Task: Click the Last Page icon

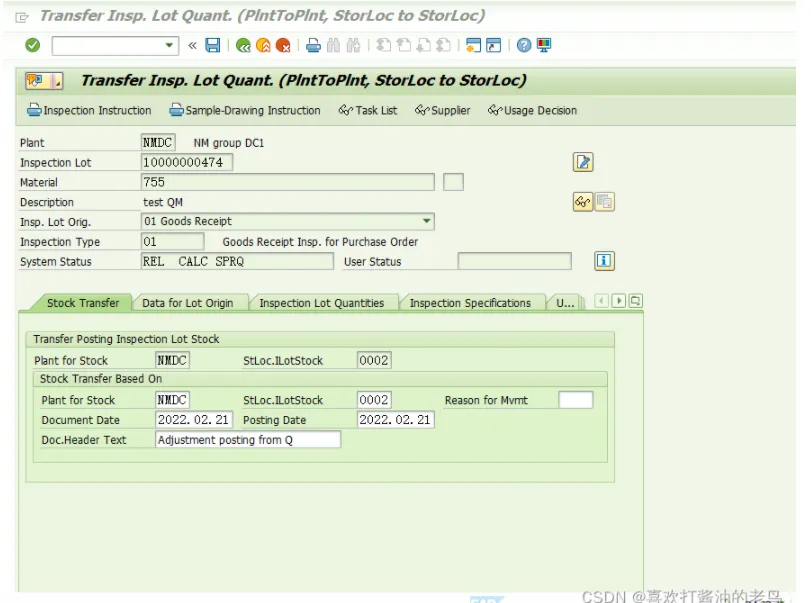Action: [x=443, y=46]
